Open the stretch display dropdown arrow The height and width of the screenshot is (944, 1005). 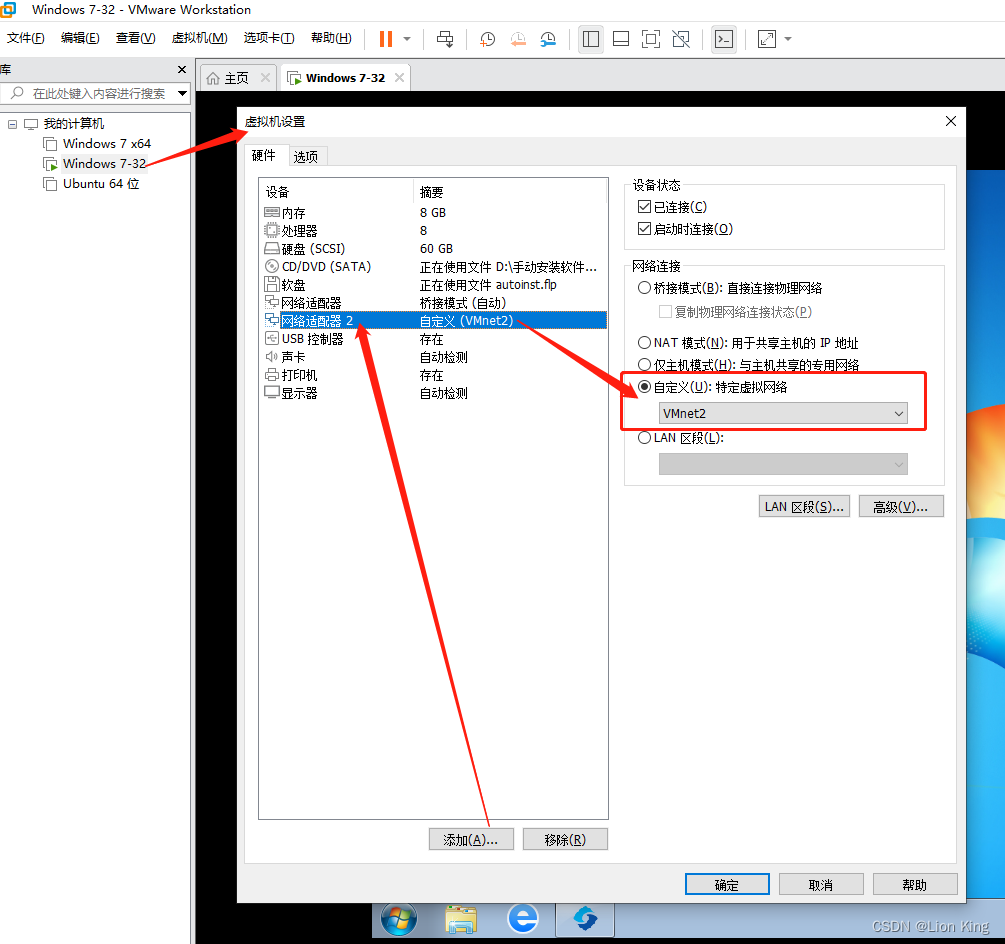(788, 39)
